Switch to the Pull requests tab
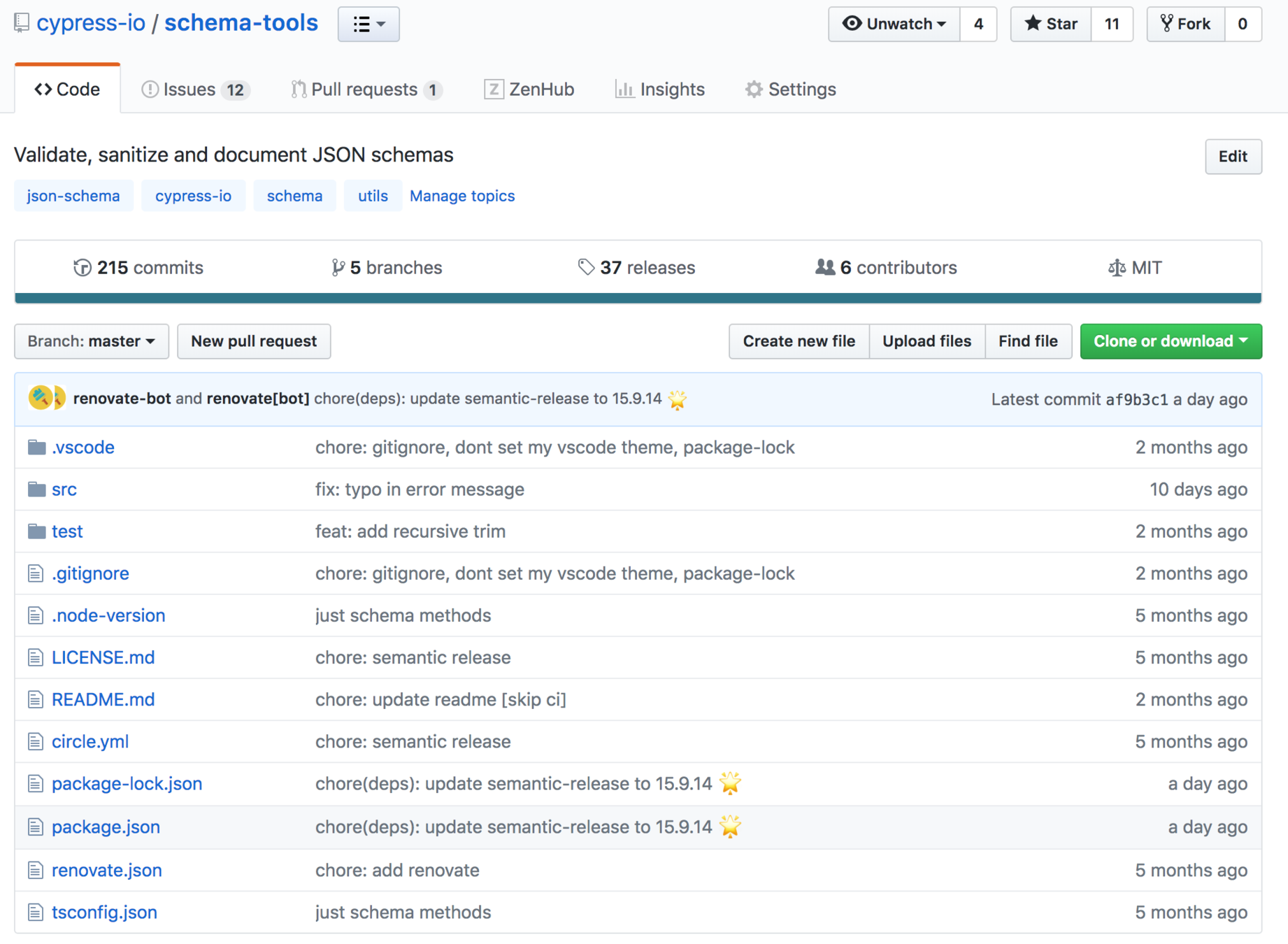Image resolution: width=1288 pixels, height=944 pixels. (366, 90)
